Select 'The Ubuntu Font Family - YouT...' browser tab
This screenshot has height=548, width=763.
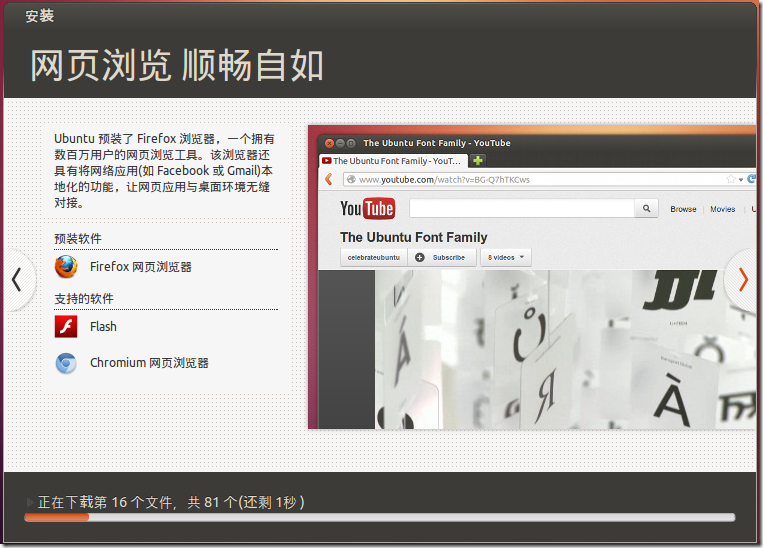(x=393, y=161)
